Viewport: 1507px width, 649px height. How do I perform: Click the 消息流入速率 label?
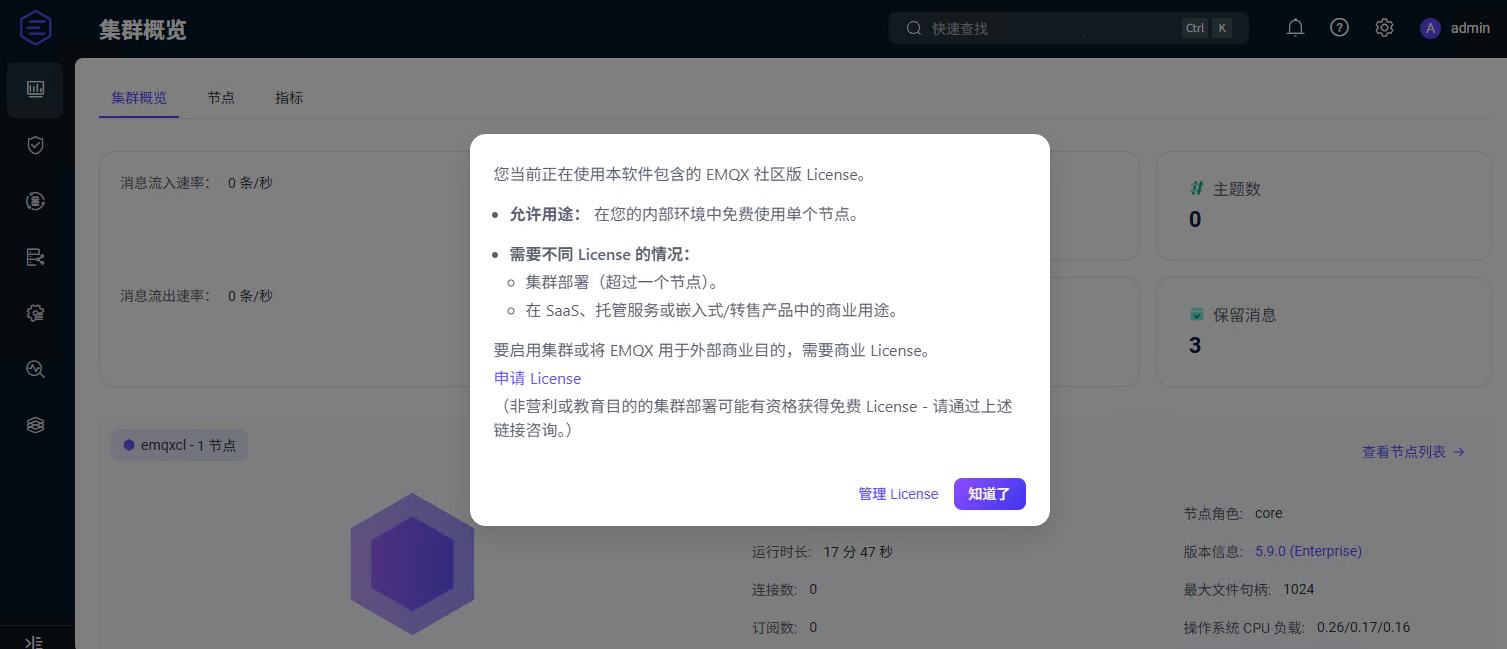tap(166, 183)
